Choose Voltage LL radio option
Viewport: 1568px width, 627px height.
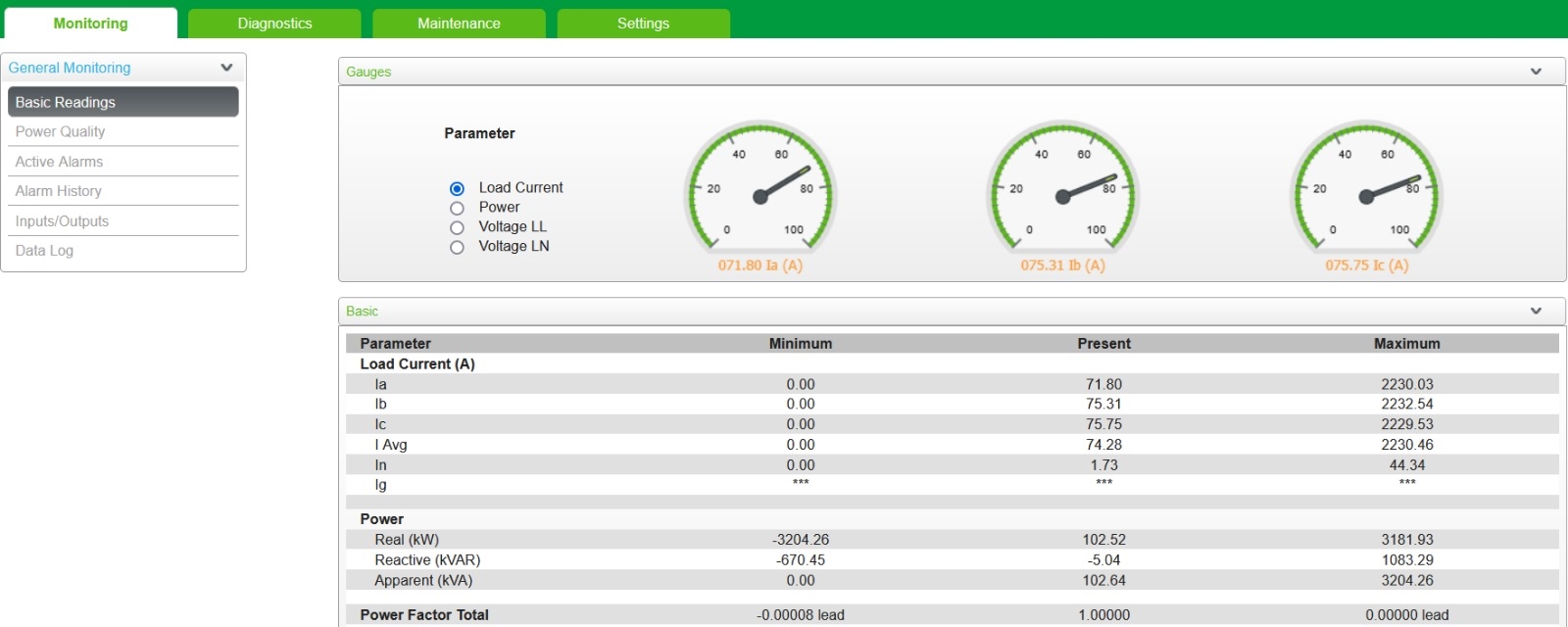457,227
